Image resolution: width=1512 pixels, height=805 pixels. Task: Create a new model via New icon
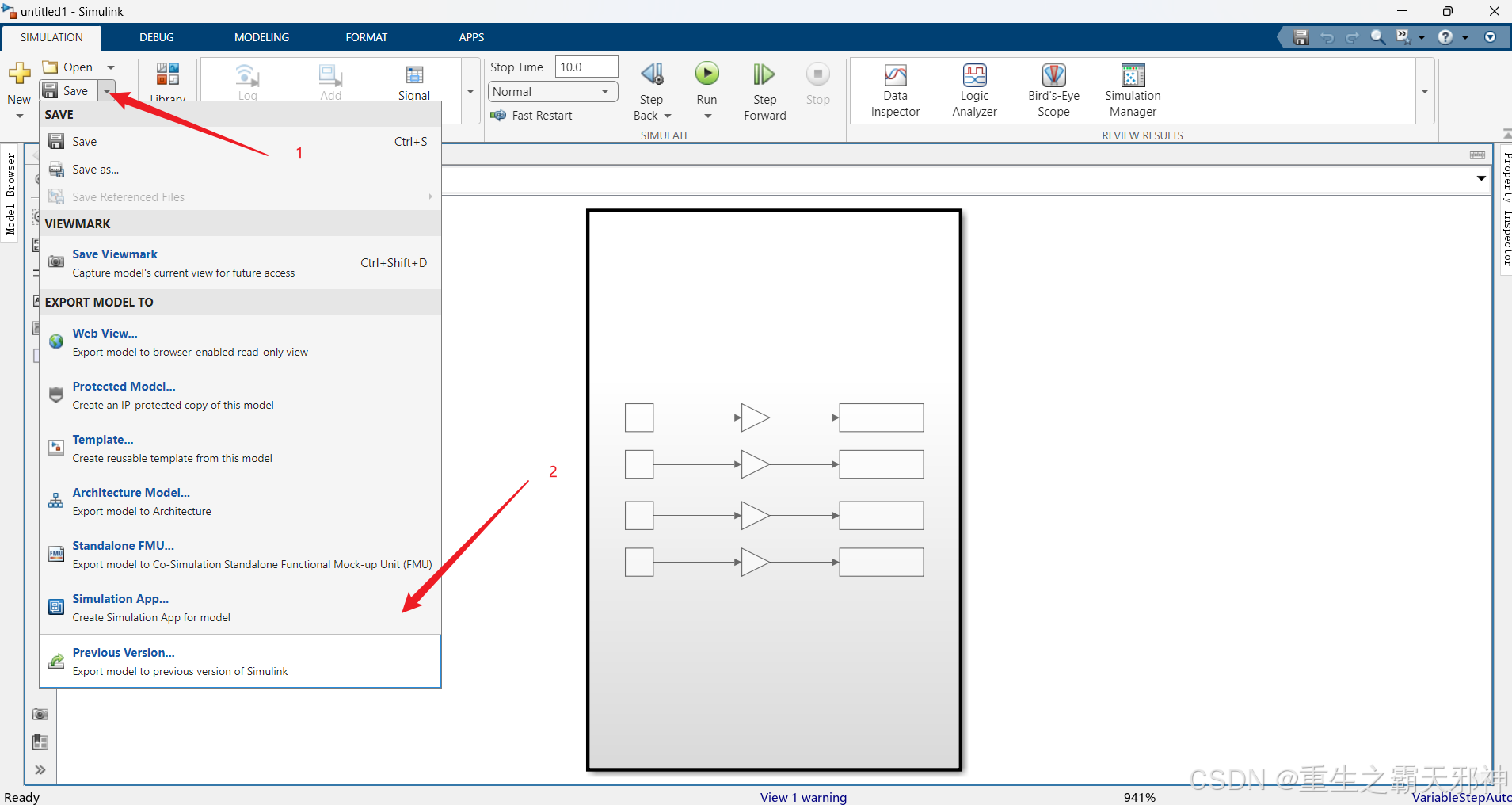(x=18, y=71)
